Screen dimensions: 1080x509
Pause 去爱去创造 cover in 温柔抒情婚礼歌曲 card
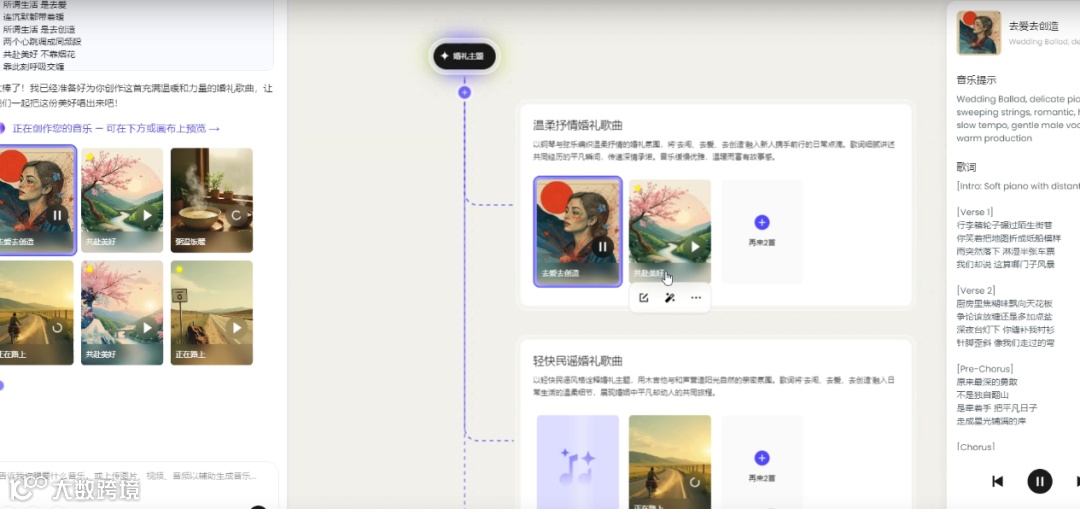(602, 247)
